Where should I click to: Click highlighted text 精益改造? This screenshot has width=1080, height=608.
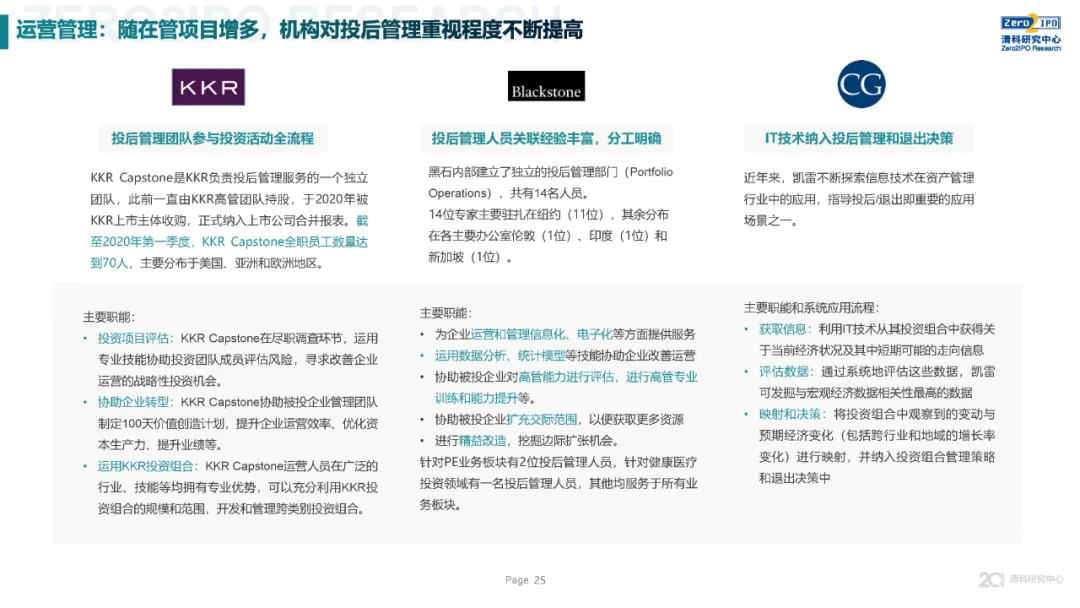[x=482, y=441]
